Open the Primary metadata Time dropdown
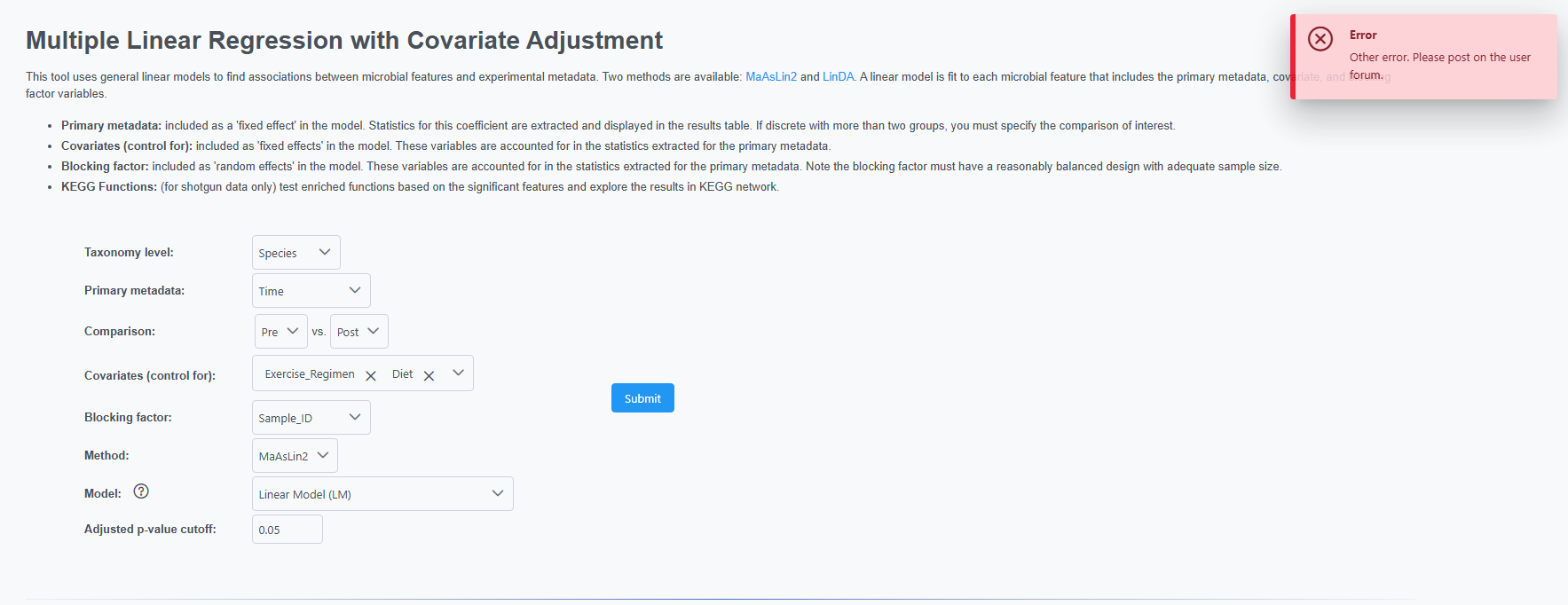Image resolution: width=1568 pixels, height=605 pixels. 311,291
